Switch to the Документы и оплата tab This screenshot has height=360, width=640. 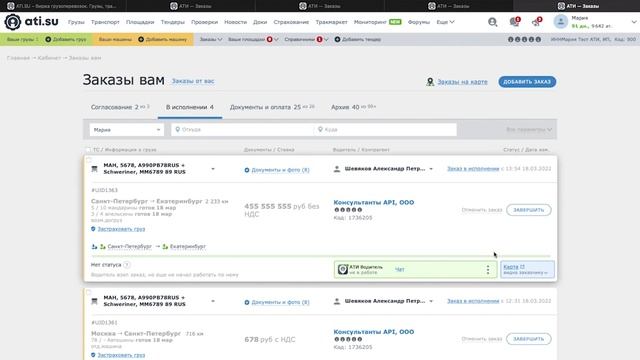point(272,107)
